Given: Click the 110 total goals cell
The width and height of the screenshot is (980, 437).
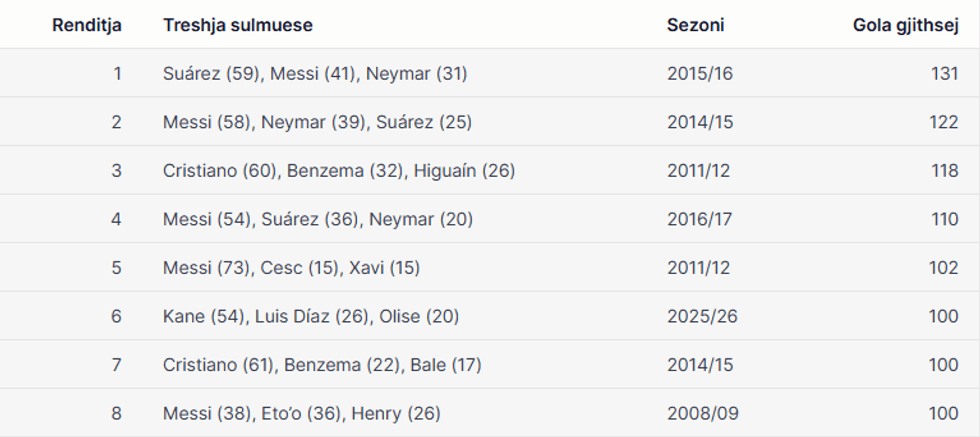Looking at the screenshot, I should [x=944, y=219].
